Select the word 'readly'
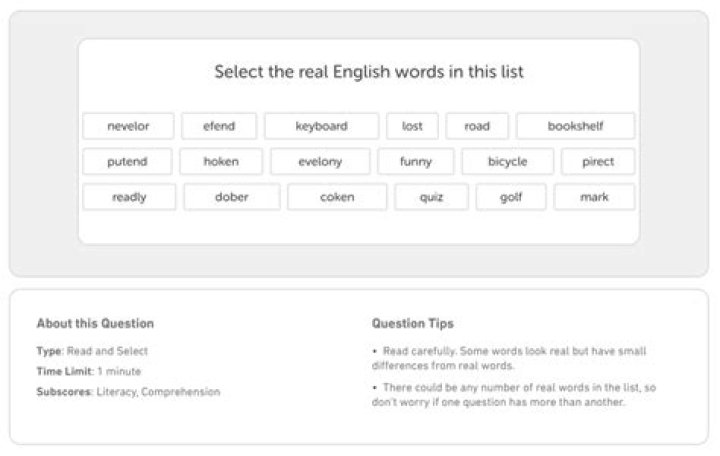The height and width of the screenshot is (456, 720). pyautogui.click(x=129, y=197)
